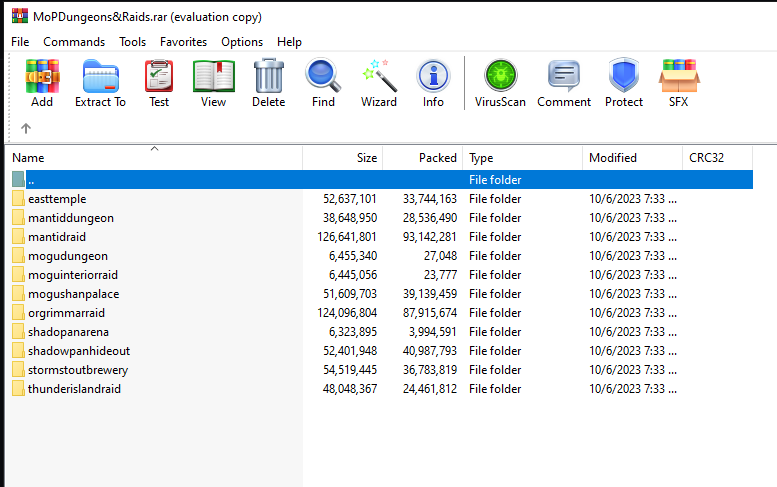777x487 pixels.
Task: Select the orgrimmarraid folder icon
Action: tap(18, 313)
